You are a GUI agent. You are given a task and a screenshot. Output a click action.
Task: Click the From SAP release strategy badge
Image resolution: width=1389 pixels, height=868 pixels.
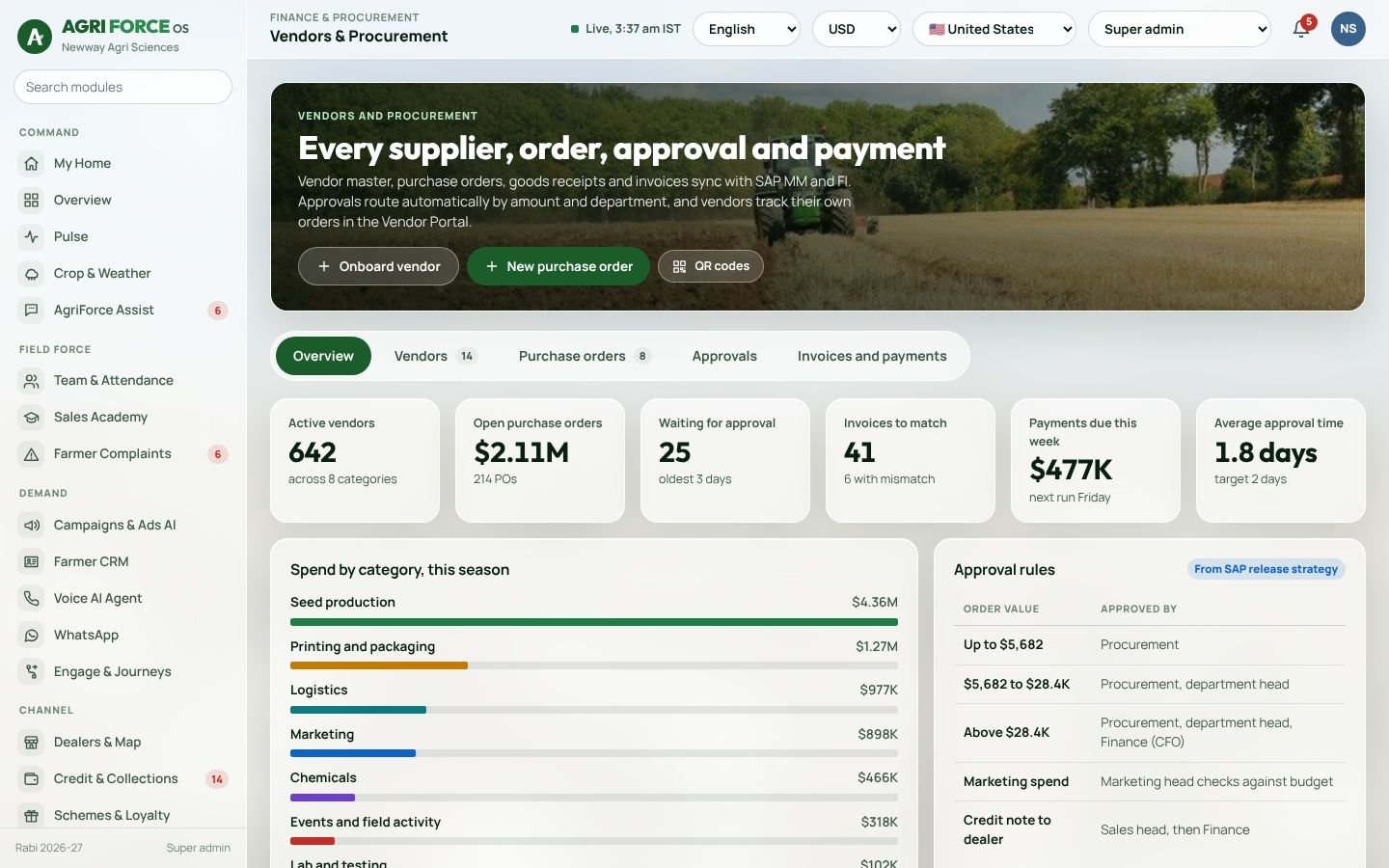(1266, 569)
